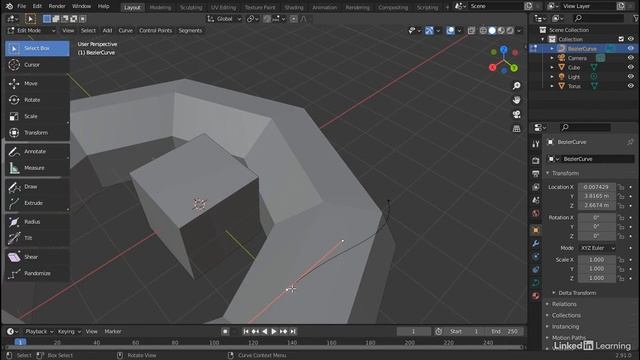Hide the Light object in outliner
Image resolution: width=640 pixels, height=360 pixels.
point(631,77)
